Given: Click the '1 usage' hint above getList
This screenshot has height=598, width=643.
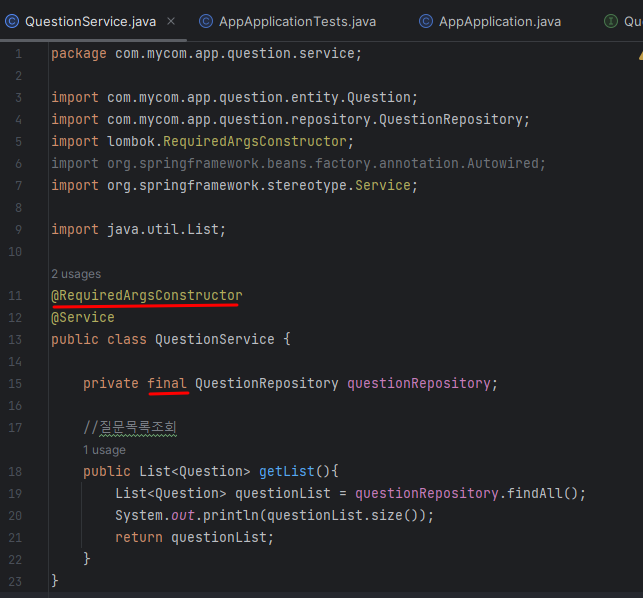Looking at the screenshot, I should click(x=104, y=450).
